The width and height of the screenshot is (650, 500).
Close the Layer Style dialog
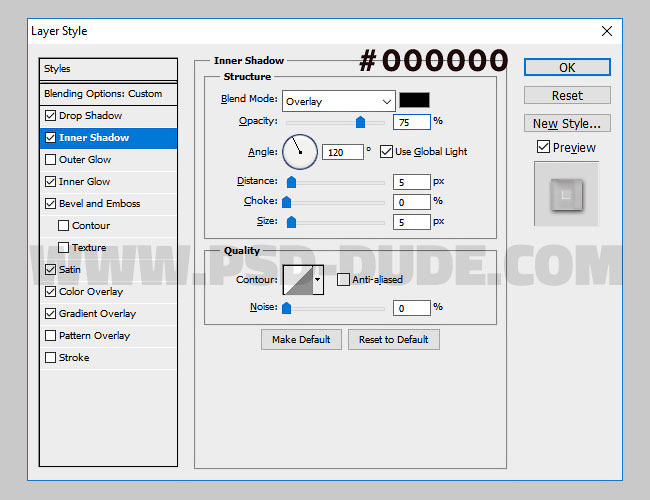coord(607,31)
